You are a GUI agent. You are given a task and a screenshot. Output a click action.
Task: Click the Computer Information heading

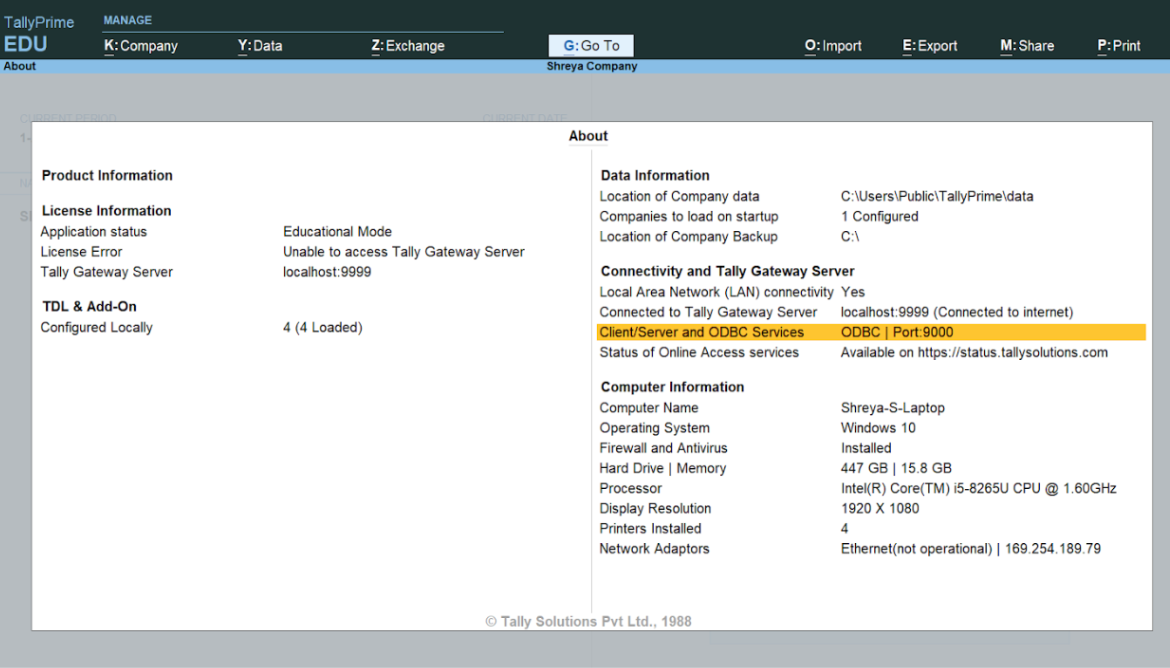tap(672, 387)
